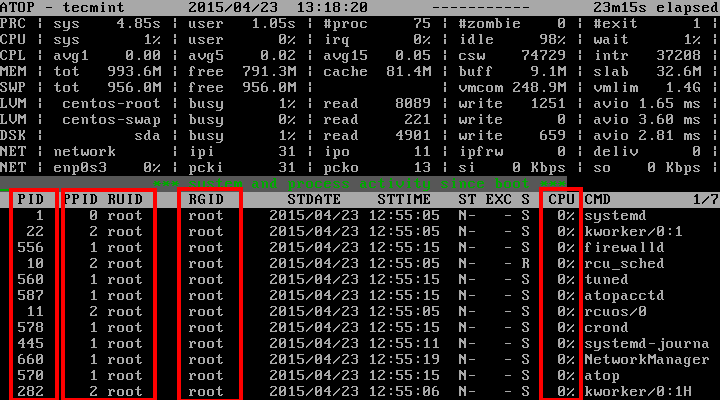Click the CMD column header

tap(597, 199)
